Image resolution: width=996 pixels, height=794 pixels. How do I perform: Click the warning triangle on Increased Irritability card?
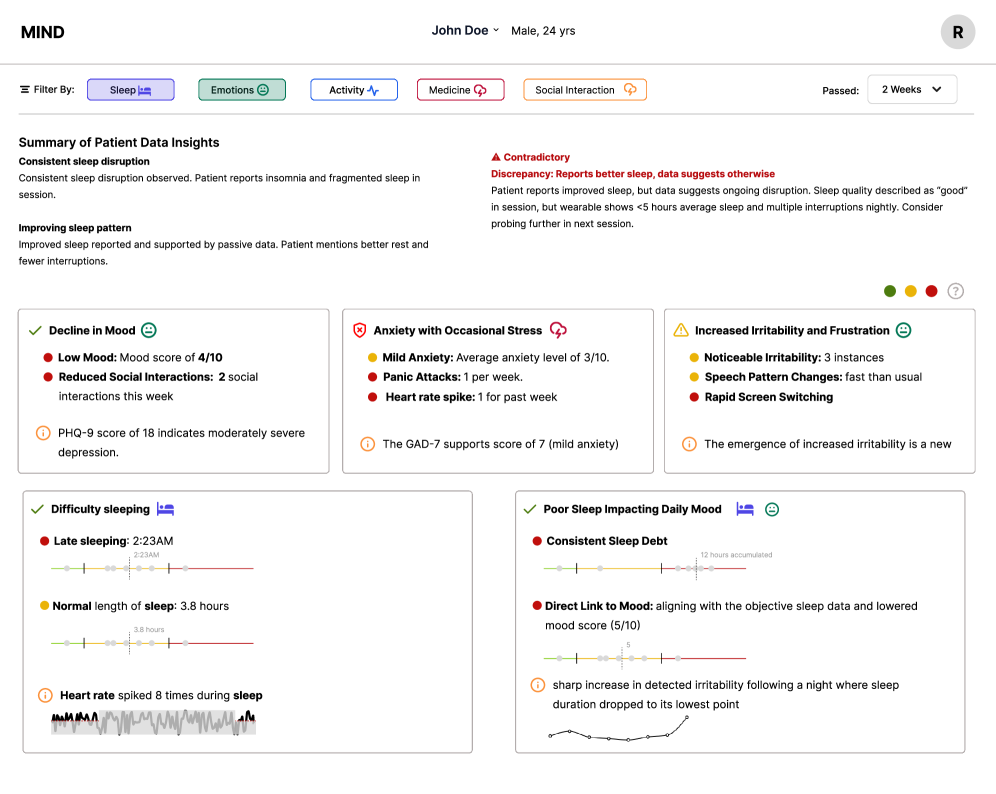(681, 330)
